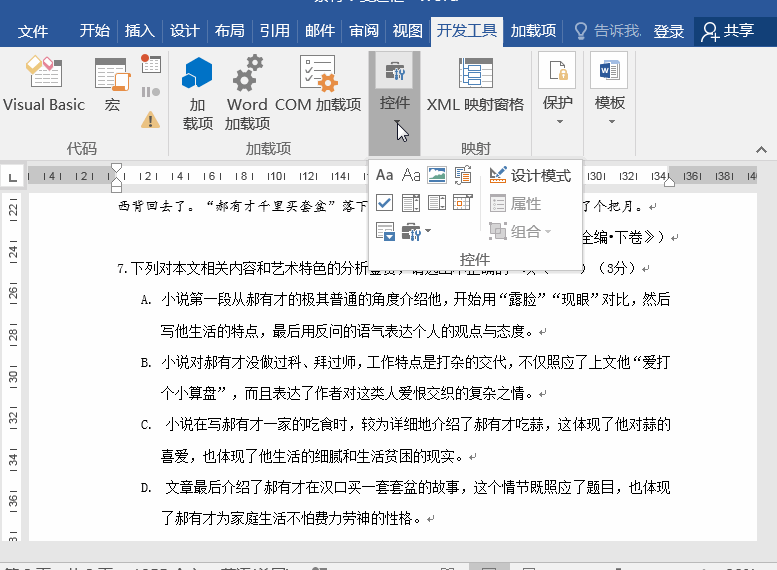Switch to the 审阅 (Review) tab
Screen dimensions: 777x570
(364, 31)
